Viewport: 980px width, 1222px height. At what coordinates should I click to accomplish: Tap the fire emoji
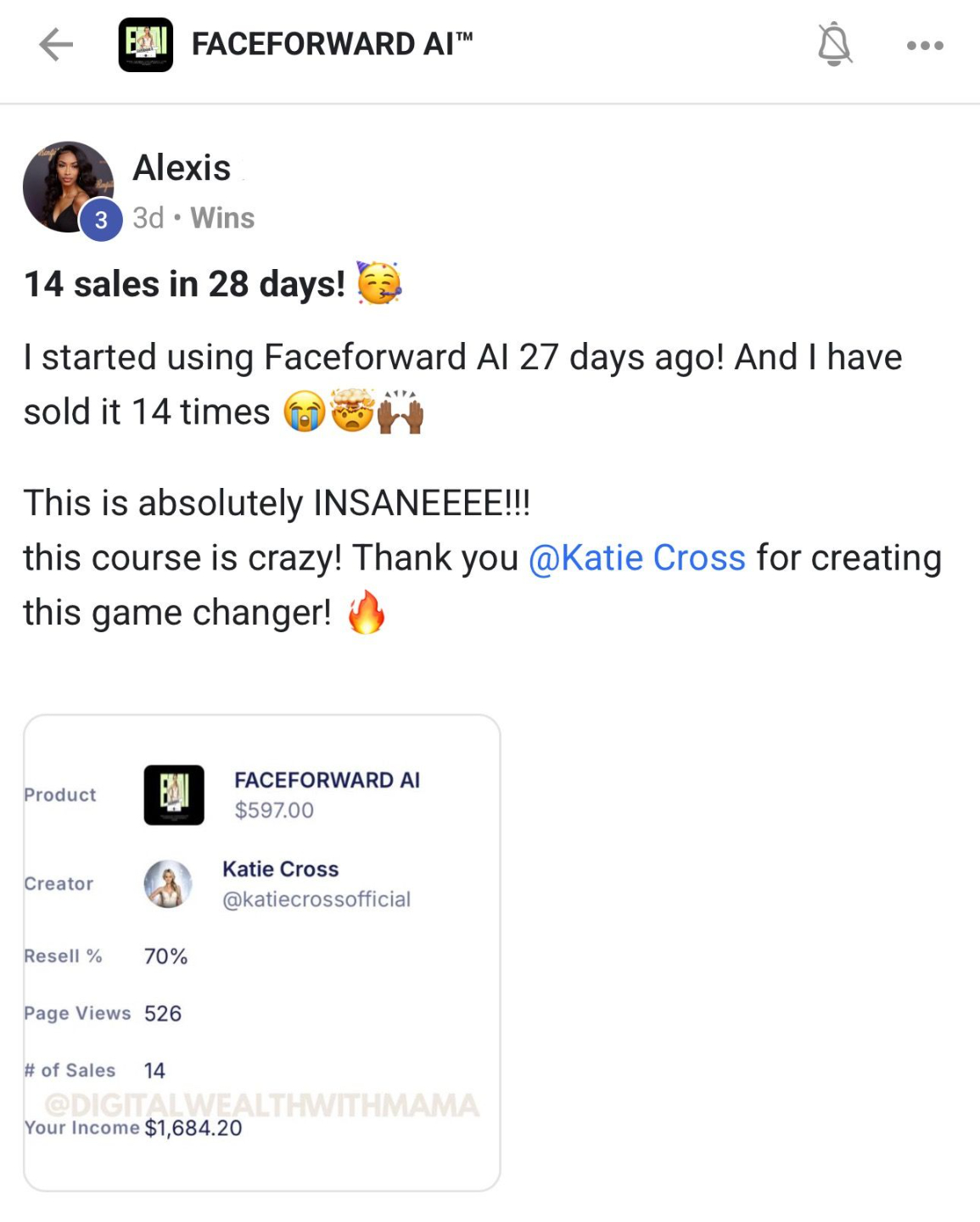[367, 613]
